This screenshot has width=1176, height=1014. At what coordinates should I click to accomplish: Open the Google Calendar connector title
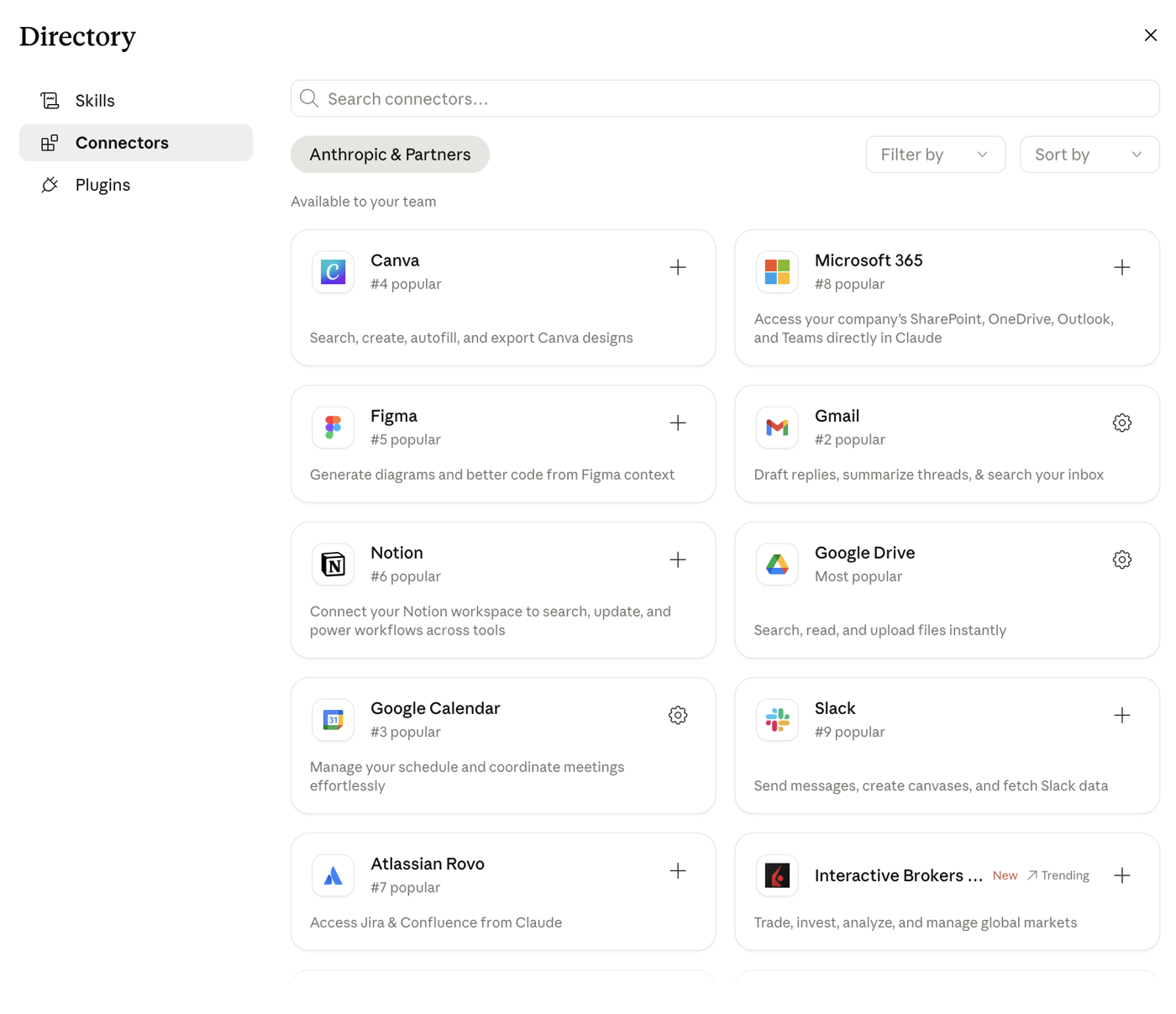click(435, 708)
